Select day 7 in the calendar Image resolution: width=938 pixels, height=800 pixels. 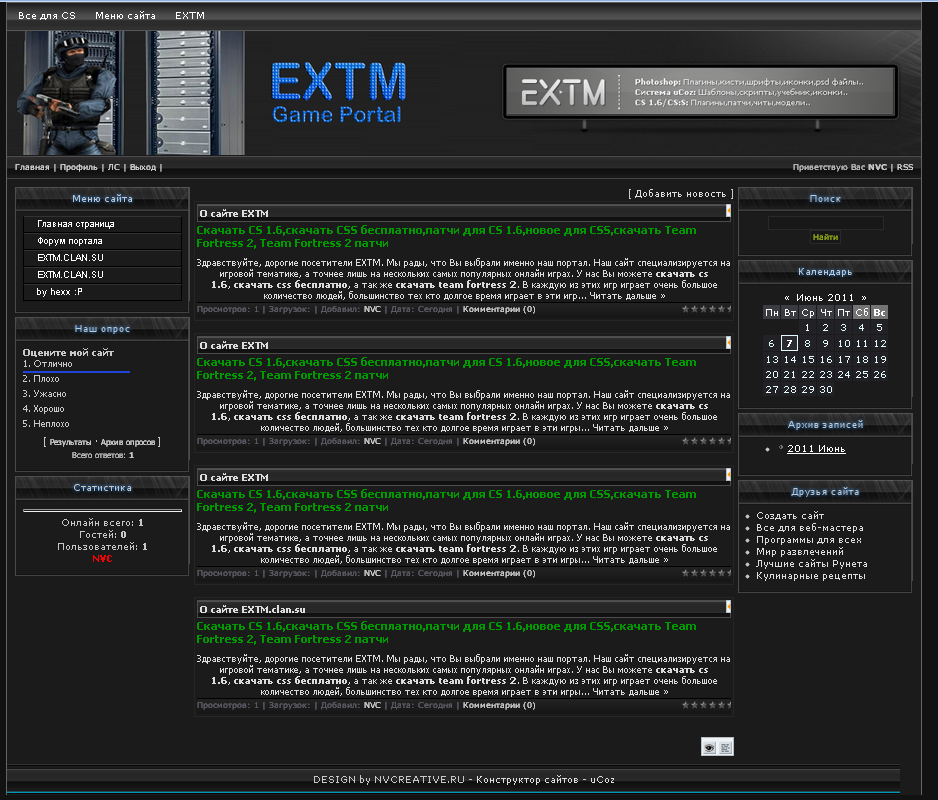click(790, 343)
